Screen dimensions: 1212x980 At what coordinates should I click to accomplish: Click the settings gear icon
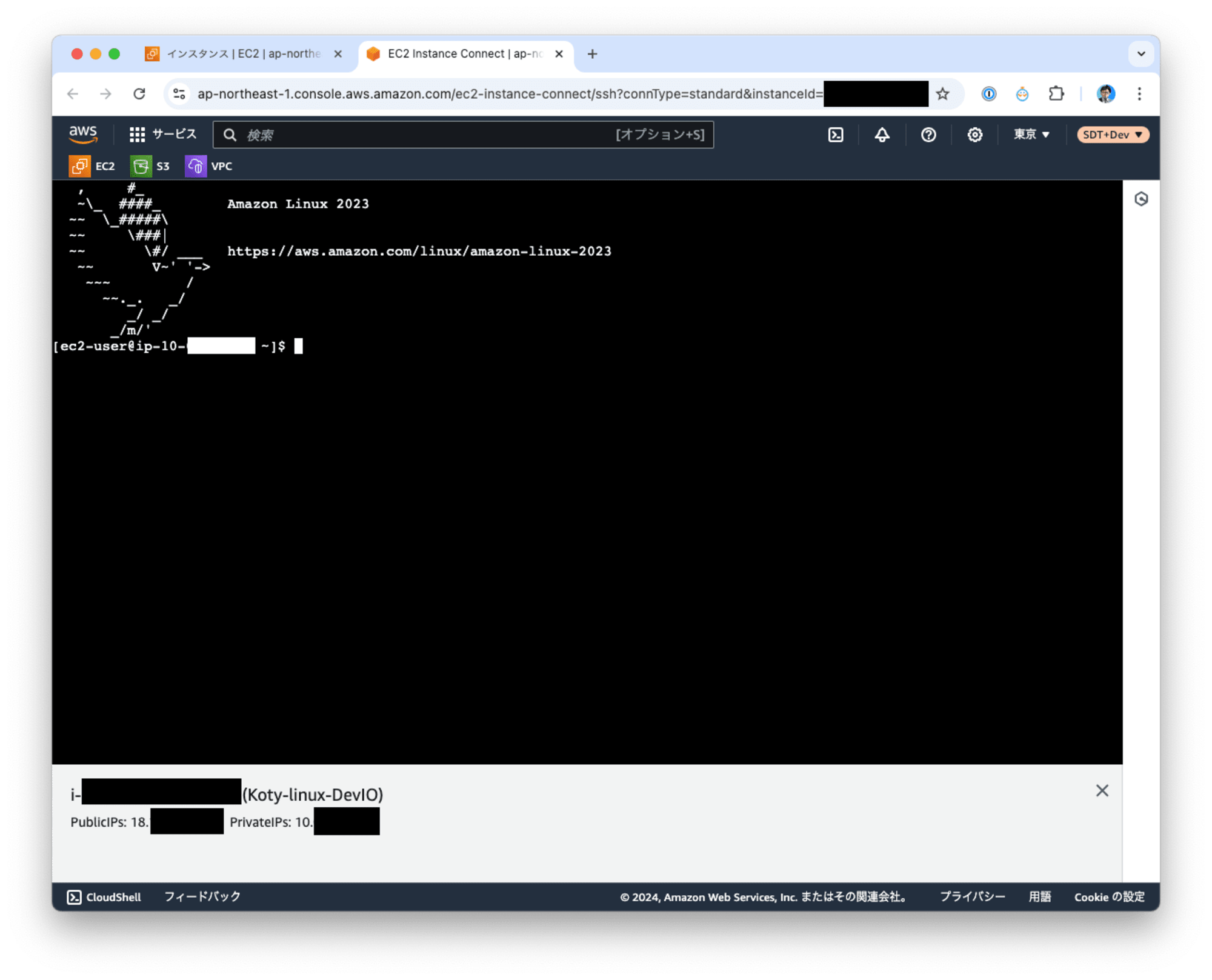pyautogui.click(x=974, y=135)
